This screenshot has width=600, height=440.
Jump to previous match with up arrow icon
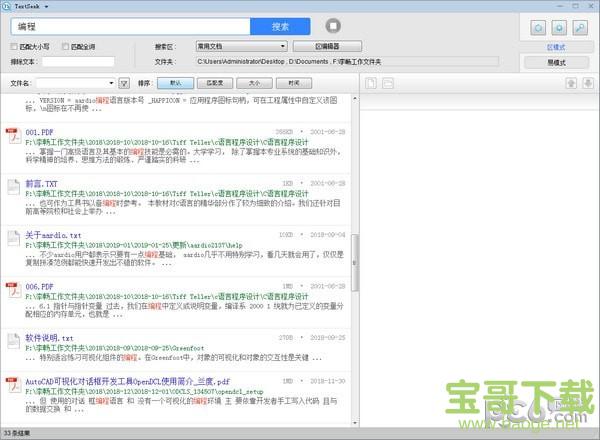(571, 83)
